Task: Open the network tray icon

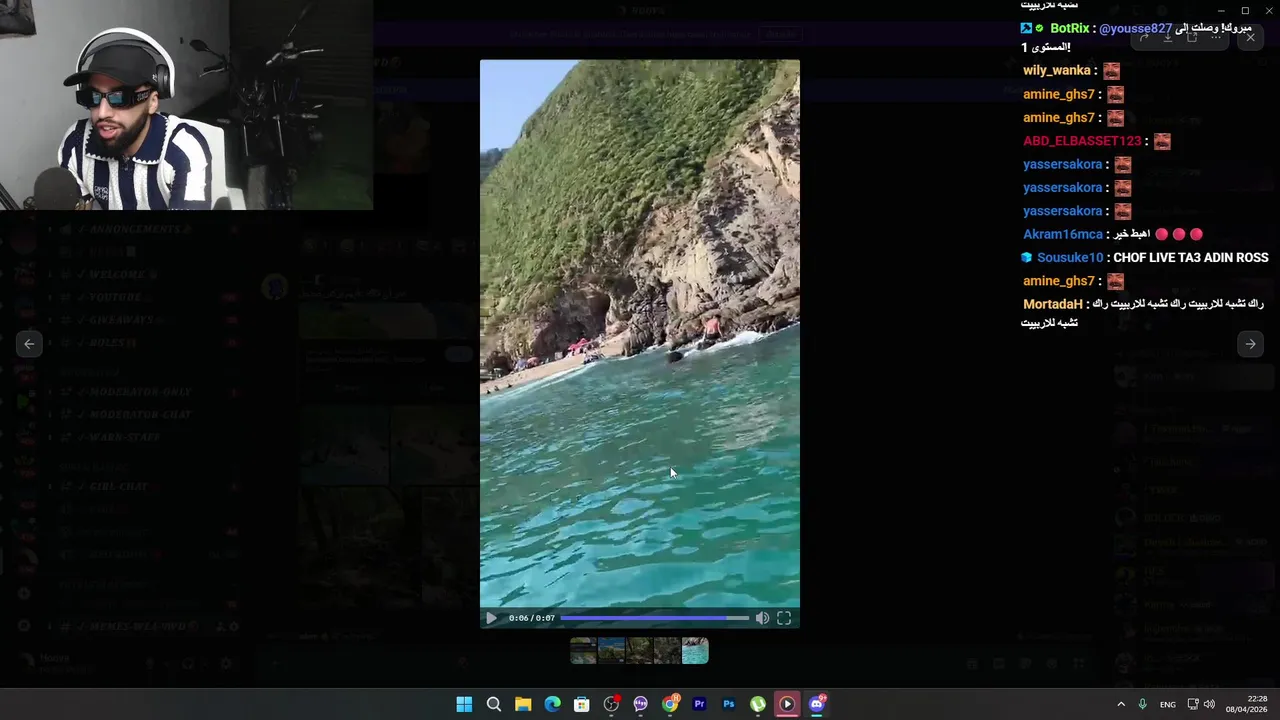Action: pyautogui.click(x=1193, y=704)
